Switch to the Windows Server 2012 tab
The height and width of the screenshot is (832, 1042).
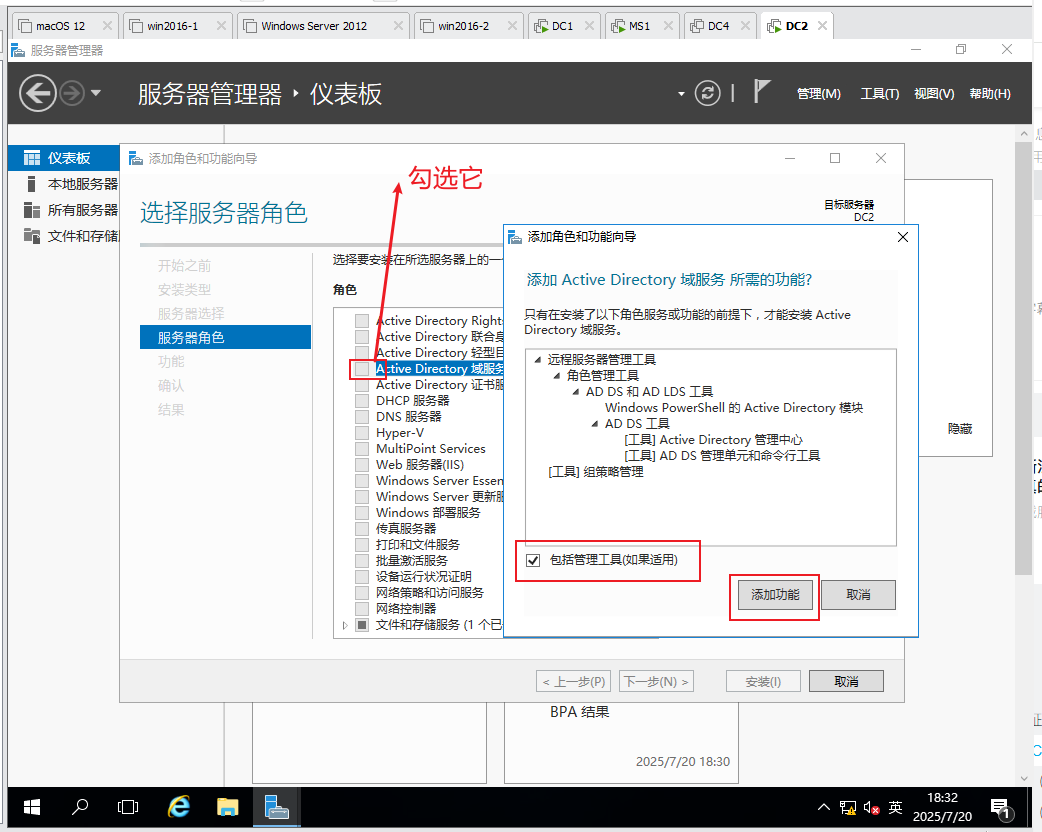tap(314, 26)
